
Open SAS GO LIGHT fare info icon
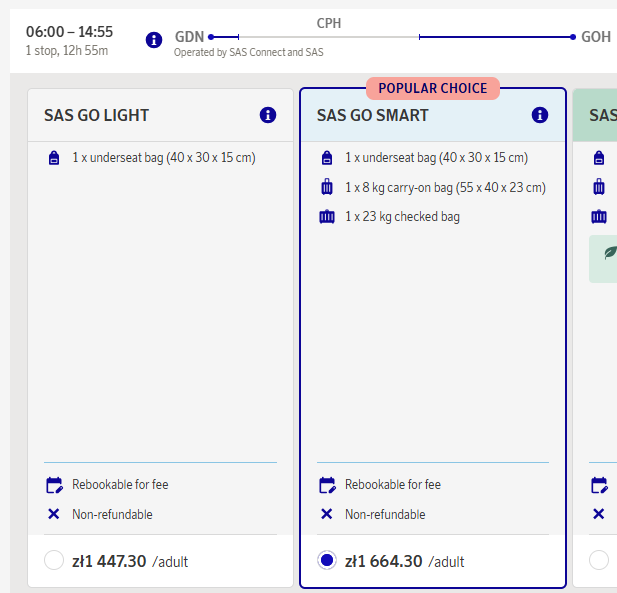click(268, 115)
